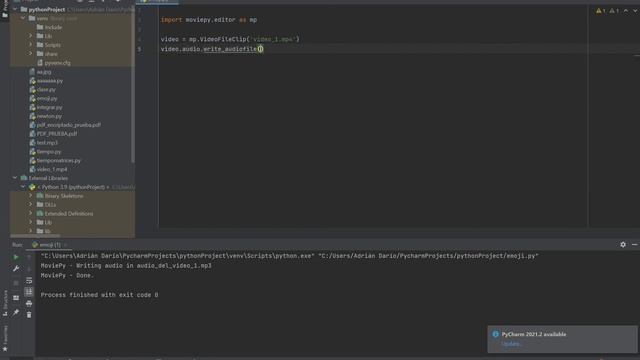Click the Update link in PyCharm notification

click(511, 344)
